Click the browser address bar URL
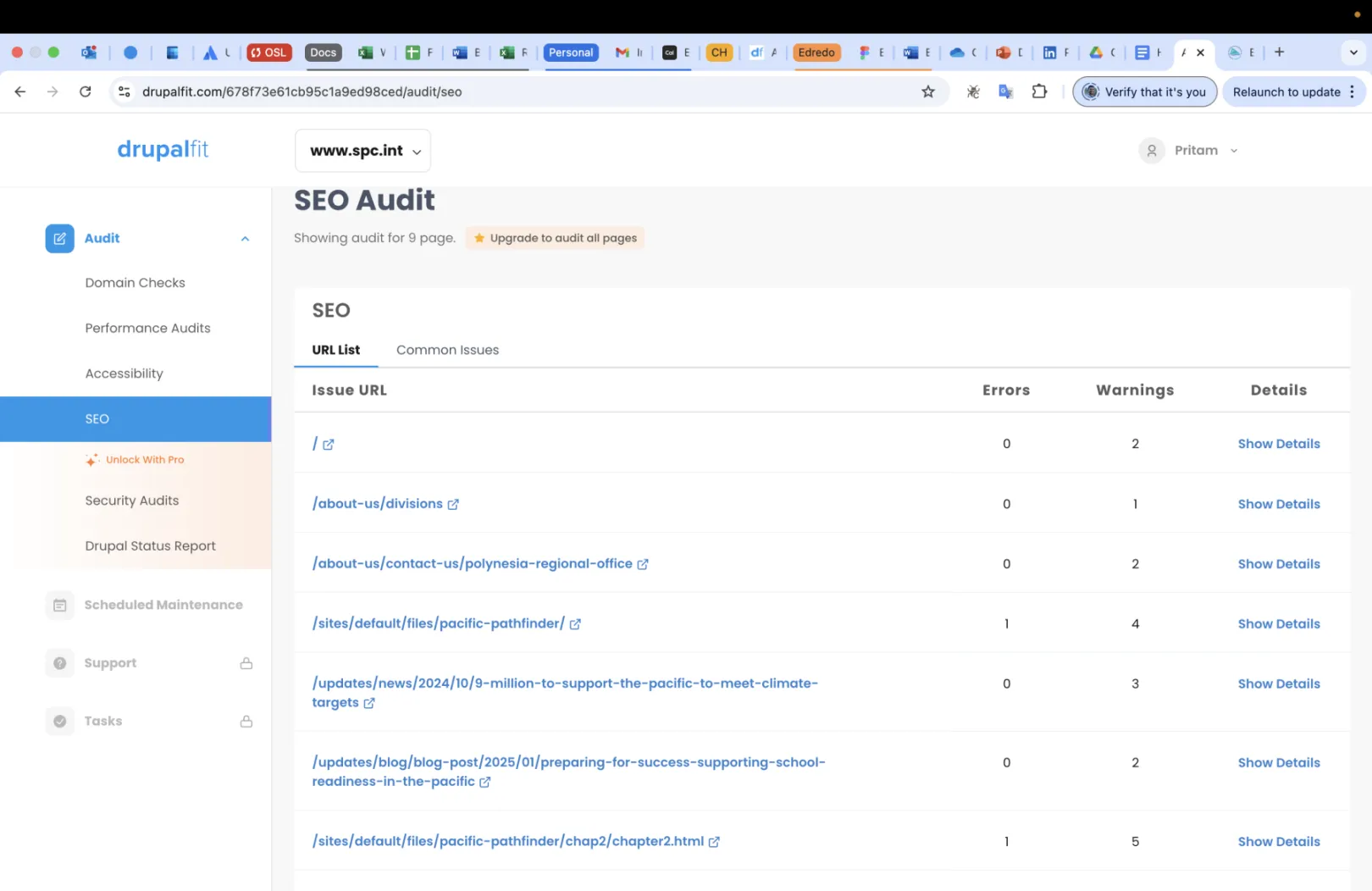Viewport: 1372px width, 891px height. [302, 91]
